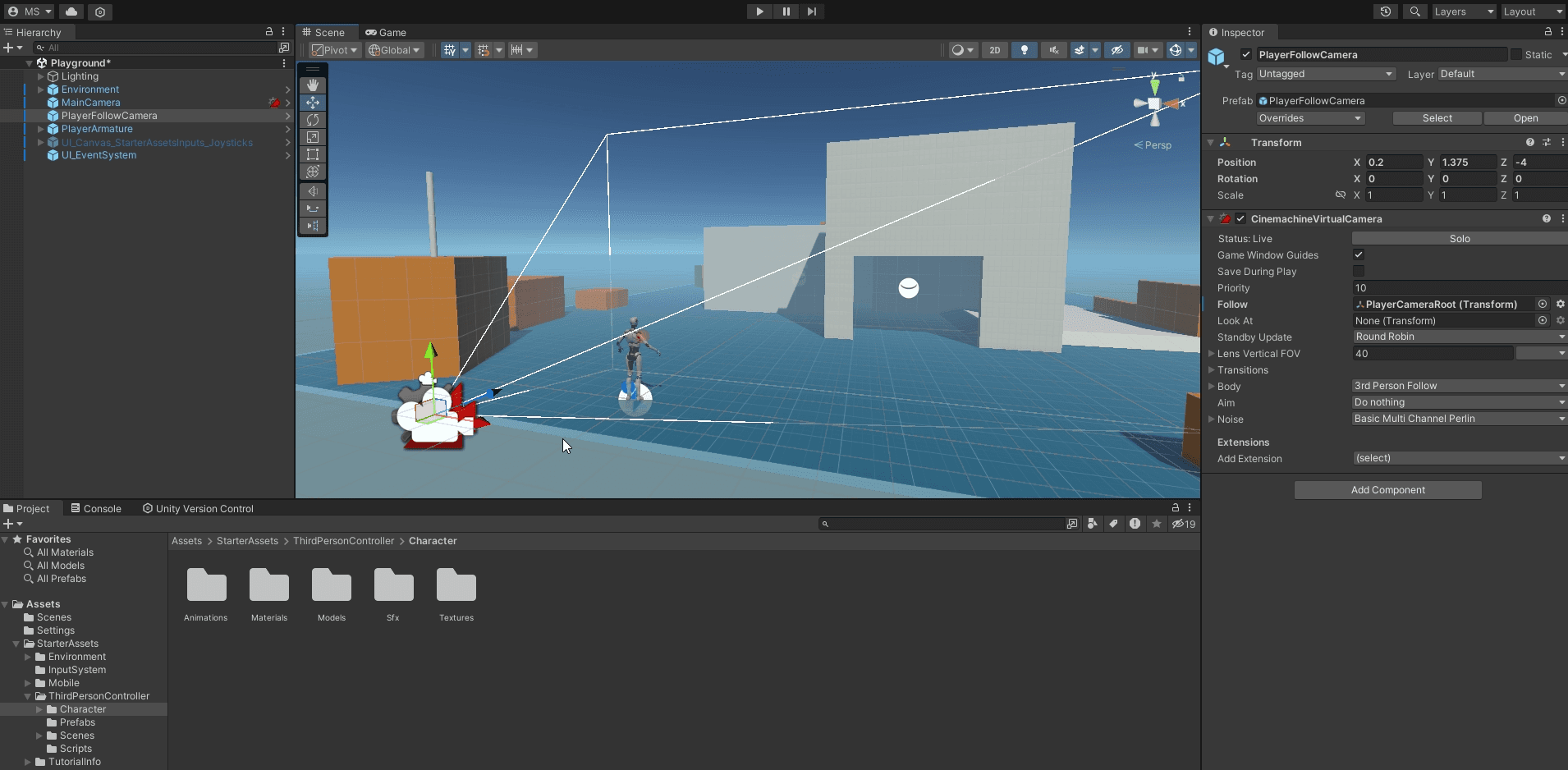Enable Save During Play
1568x770 pixels.
[x=1359, y=271]
